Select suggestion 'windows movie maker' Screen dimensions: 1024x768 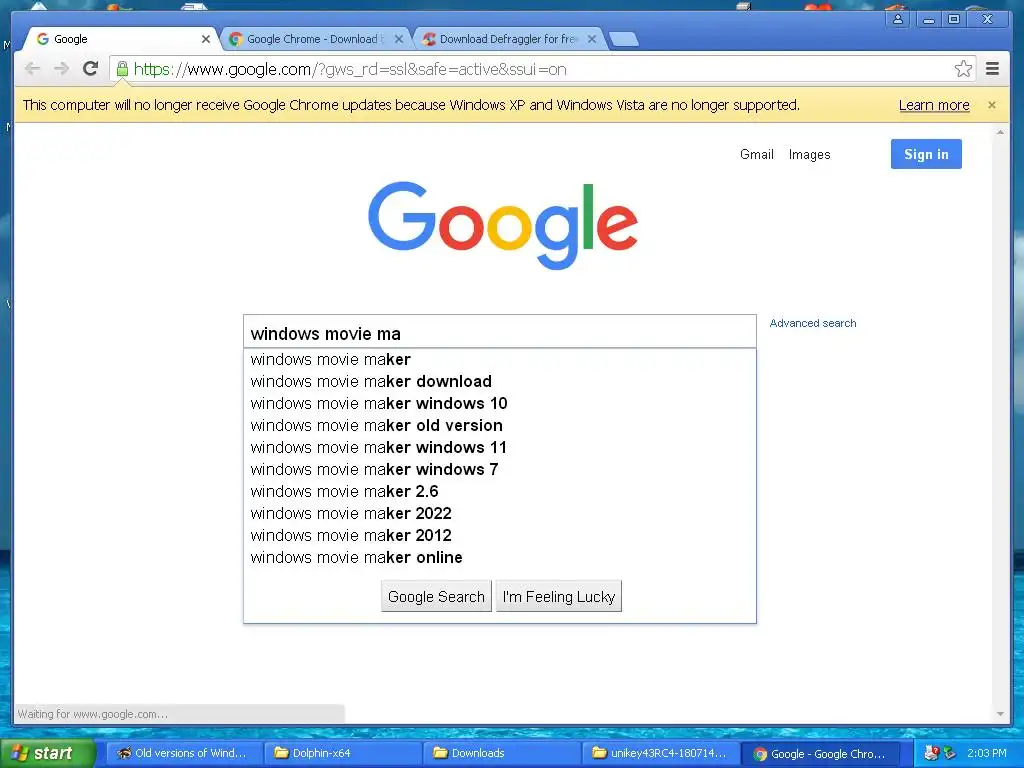[500, 360]
